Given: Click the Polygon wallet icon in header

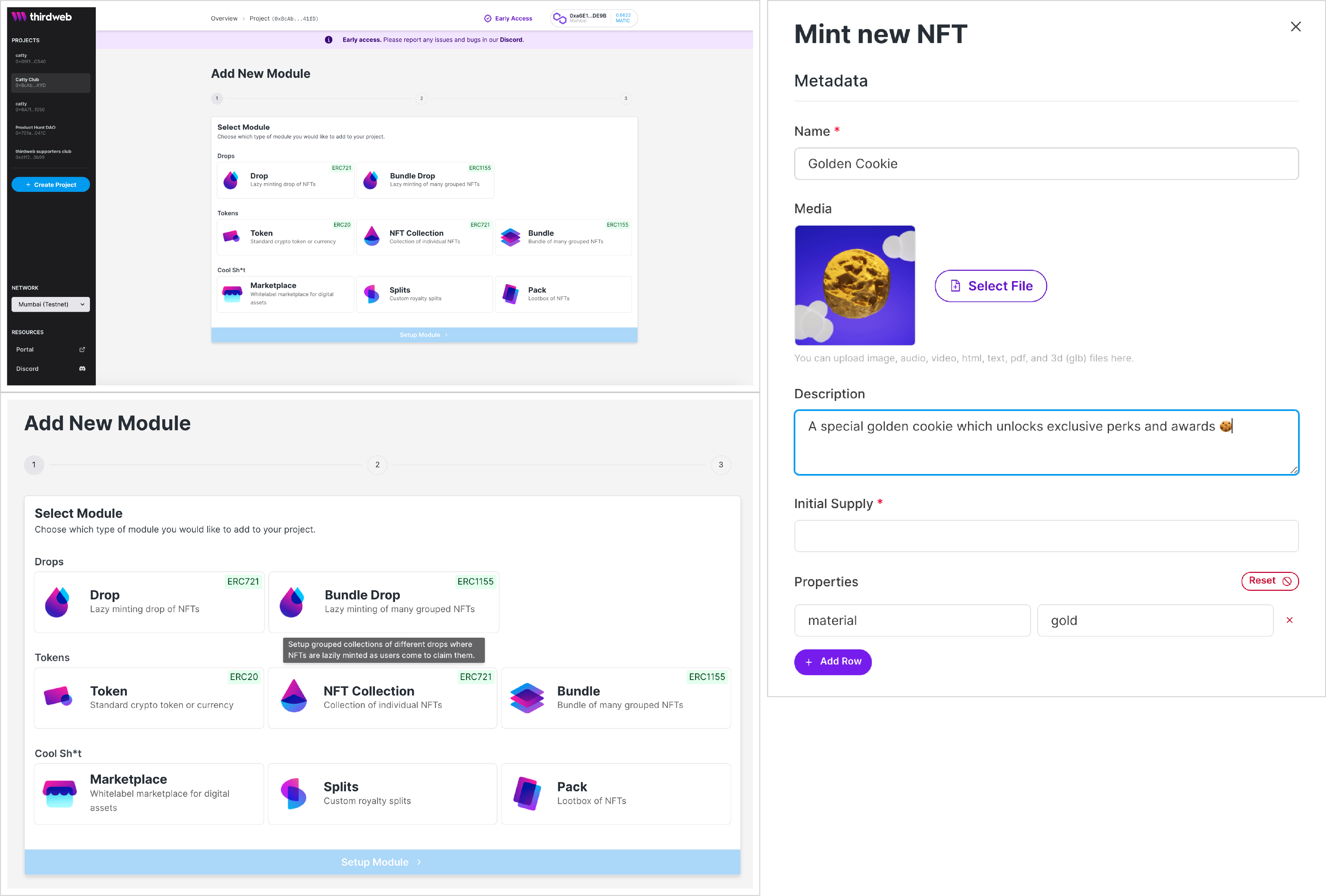Looking at the screenshot, I should pyautogui.click(x=560, y=18).
